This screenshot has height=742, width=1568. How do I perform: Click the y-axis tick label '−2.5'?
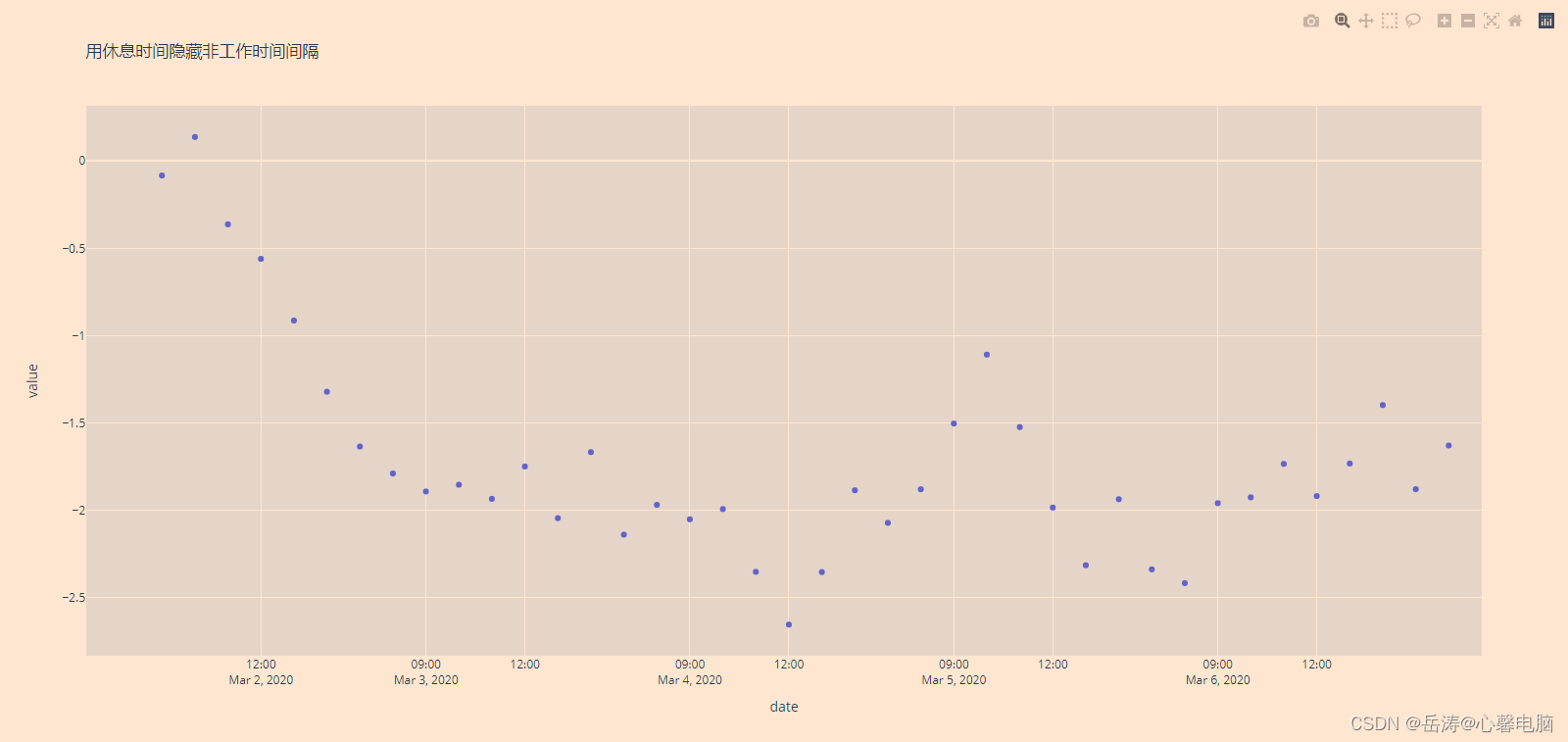[73, 598]
